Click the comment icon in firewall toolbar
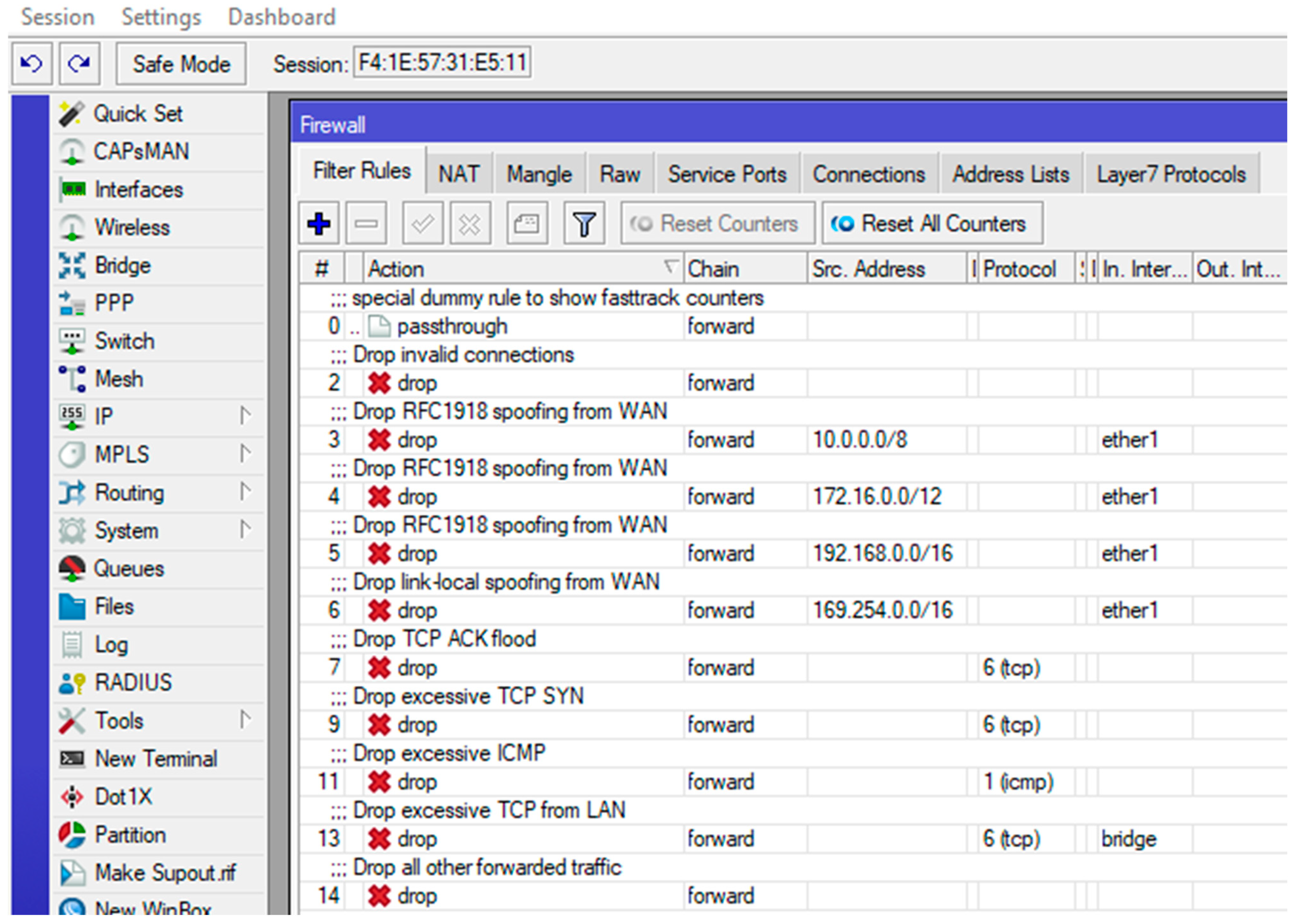This screenshot has height=924, width=1295. point(527,224)
